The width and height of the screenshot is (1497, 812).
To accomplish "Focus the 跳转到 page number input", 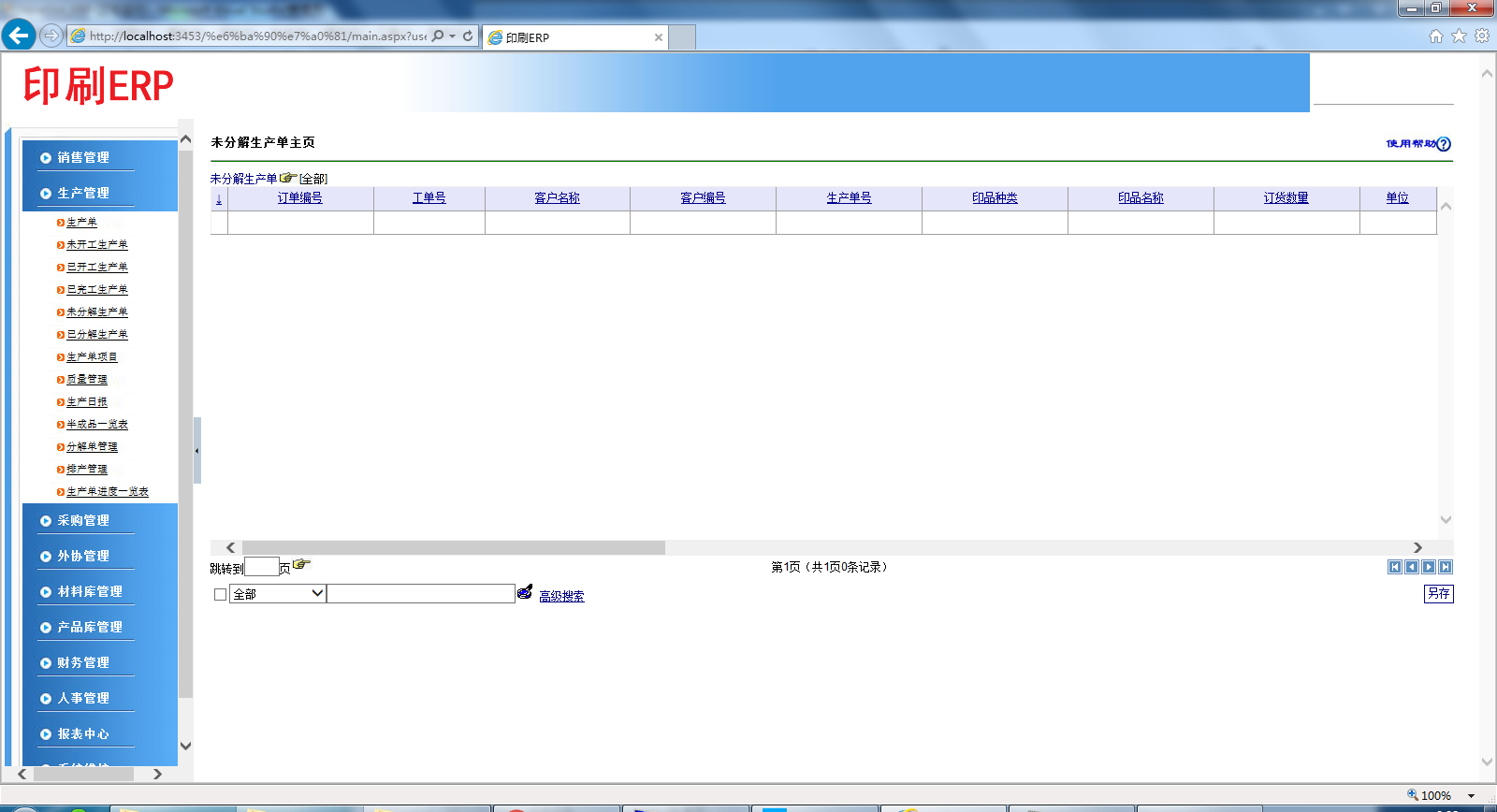I will click(261, 567).
